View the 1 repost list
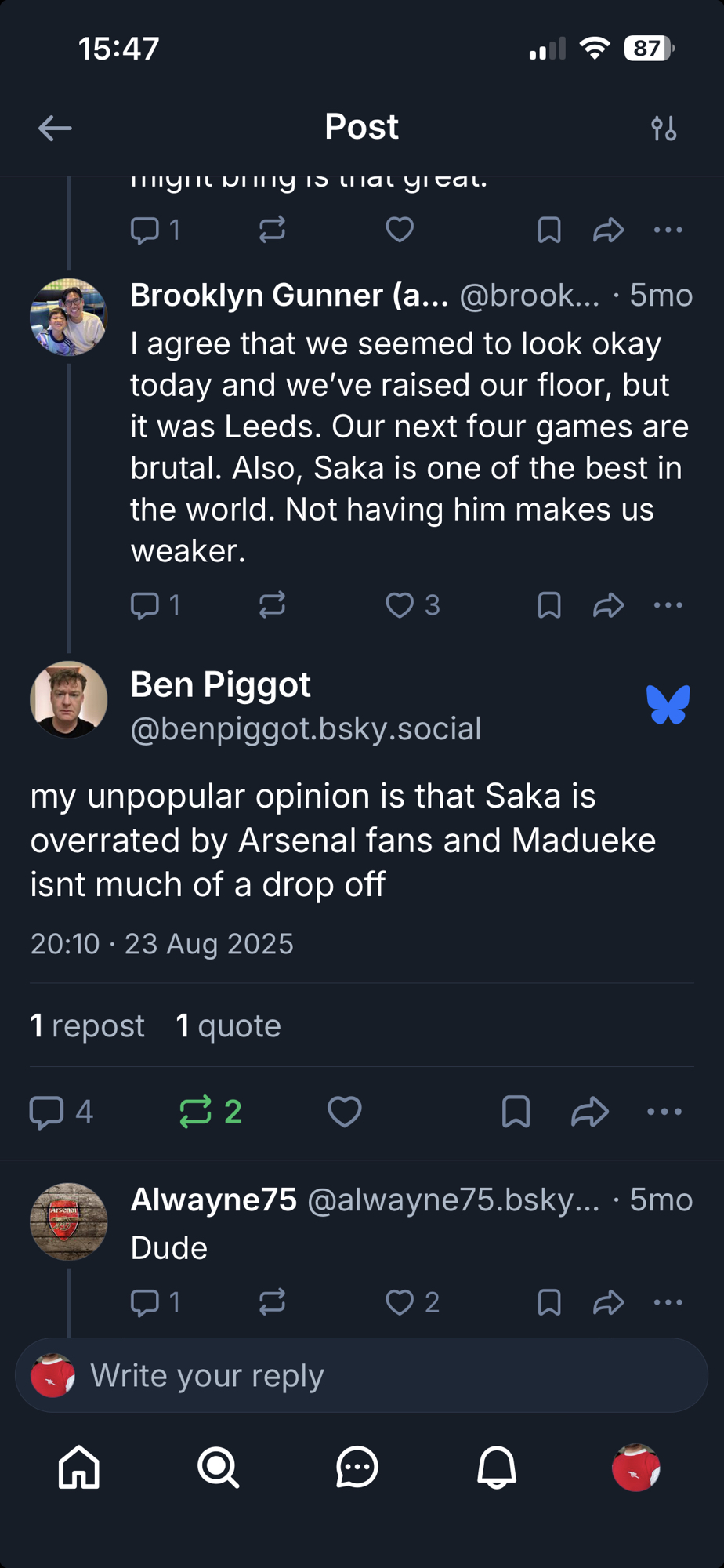724x1568 pixels. pyautogui.click(x=88, y=1025)
